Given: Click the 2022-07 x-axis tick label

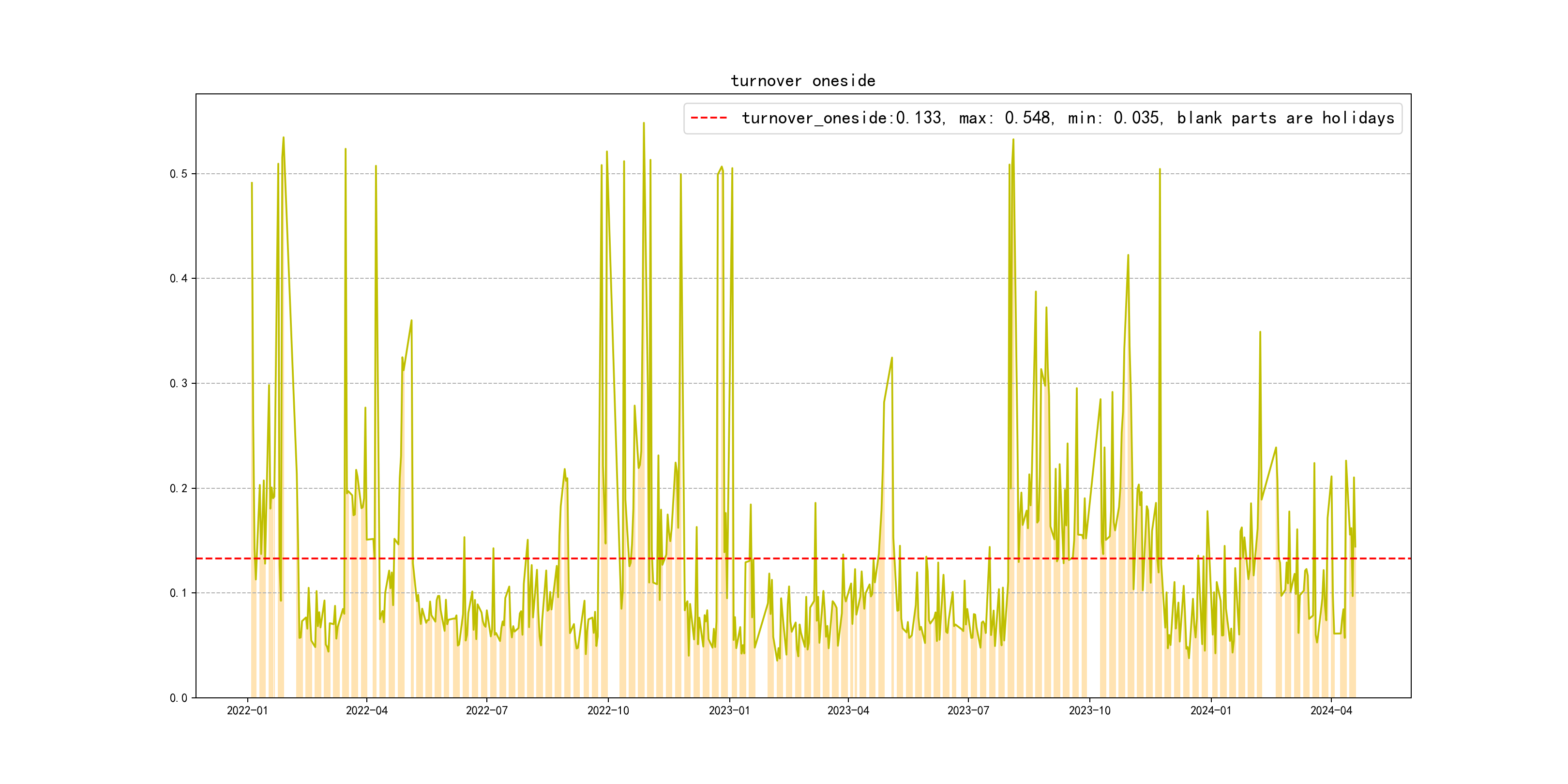Looking at the screenshot, I should (x=486, y=710).
